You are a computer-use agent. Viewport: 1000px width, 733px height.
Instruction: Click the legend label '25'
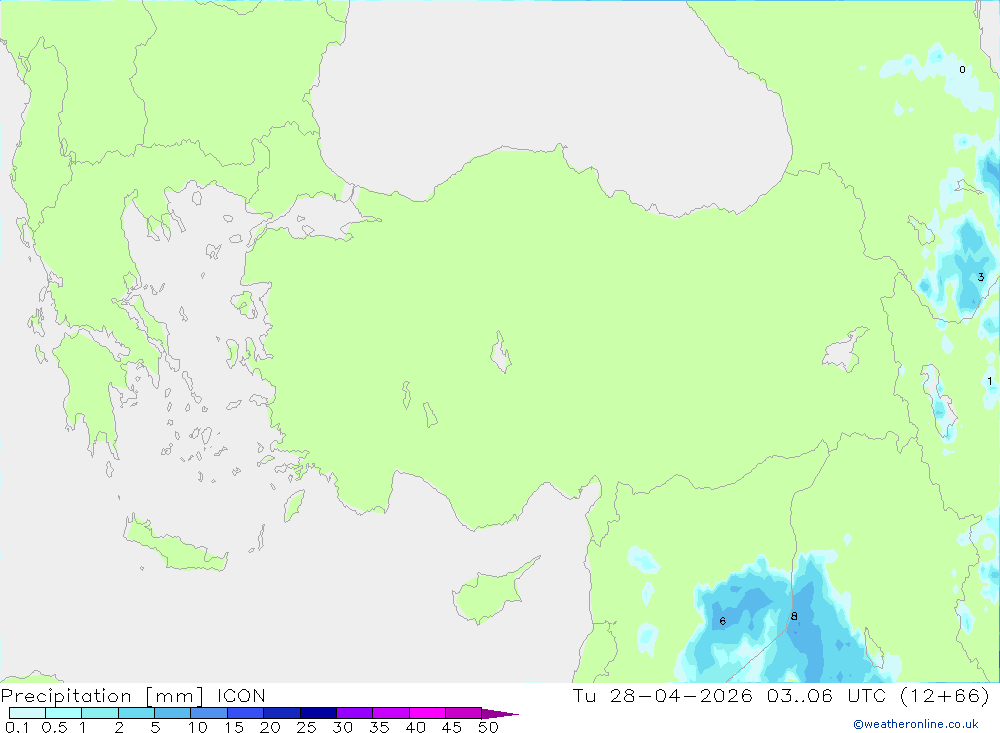[306, 727]
